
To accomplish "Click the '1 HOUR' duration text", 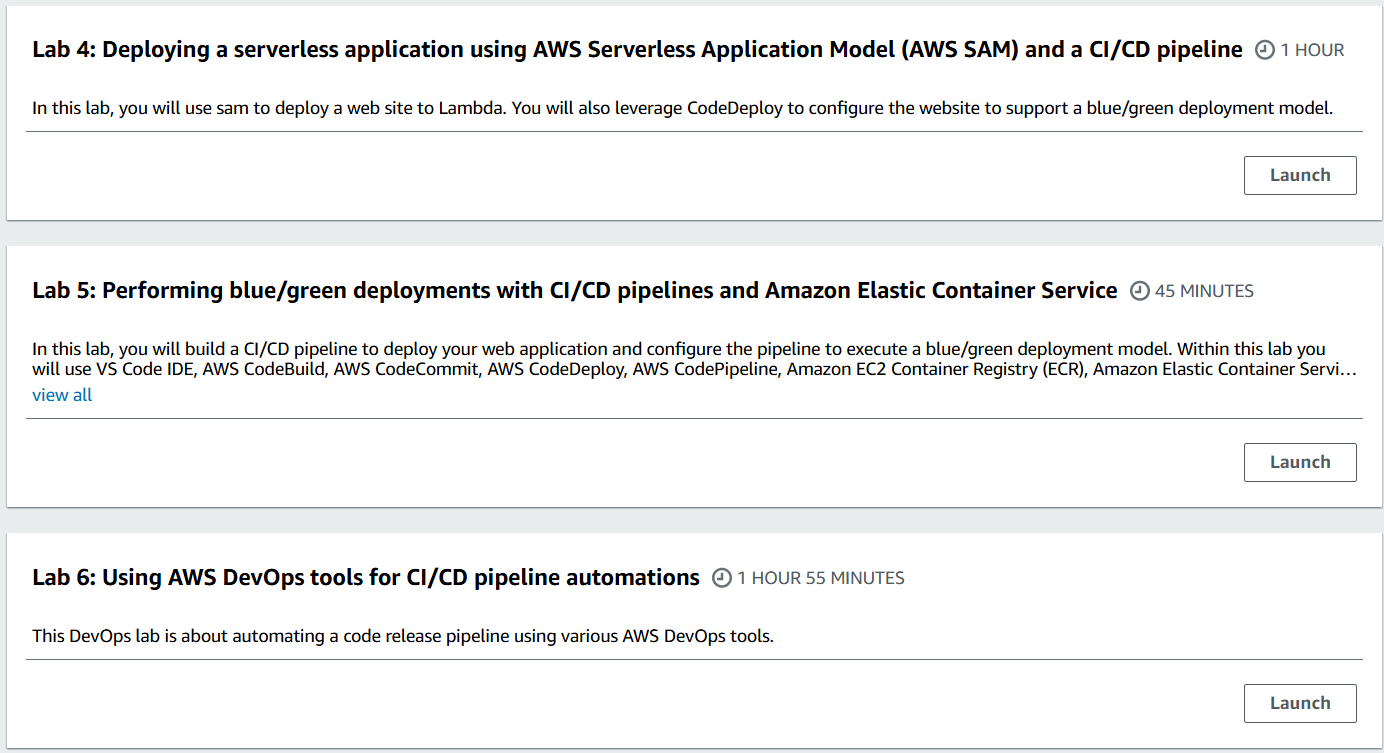I will coord(1313,50).
